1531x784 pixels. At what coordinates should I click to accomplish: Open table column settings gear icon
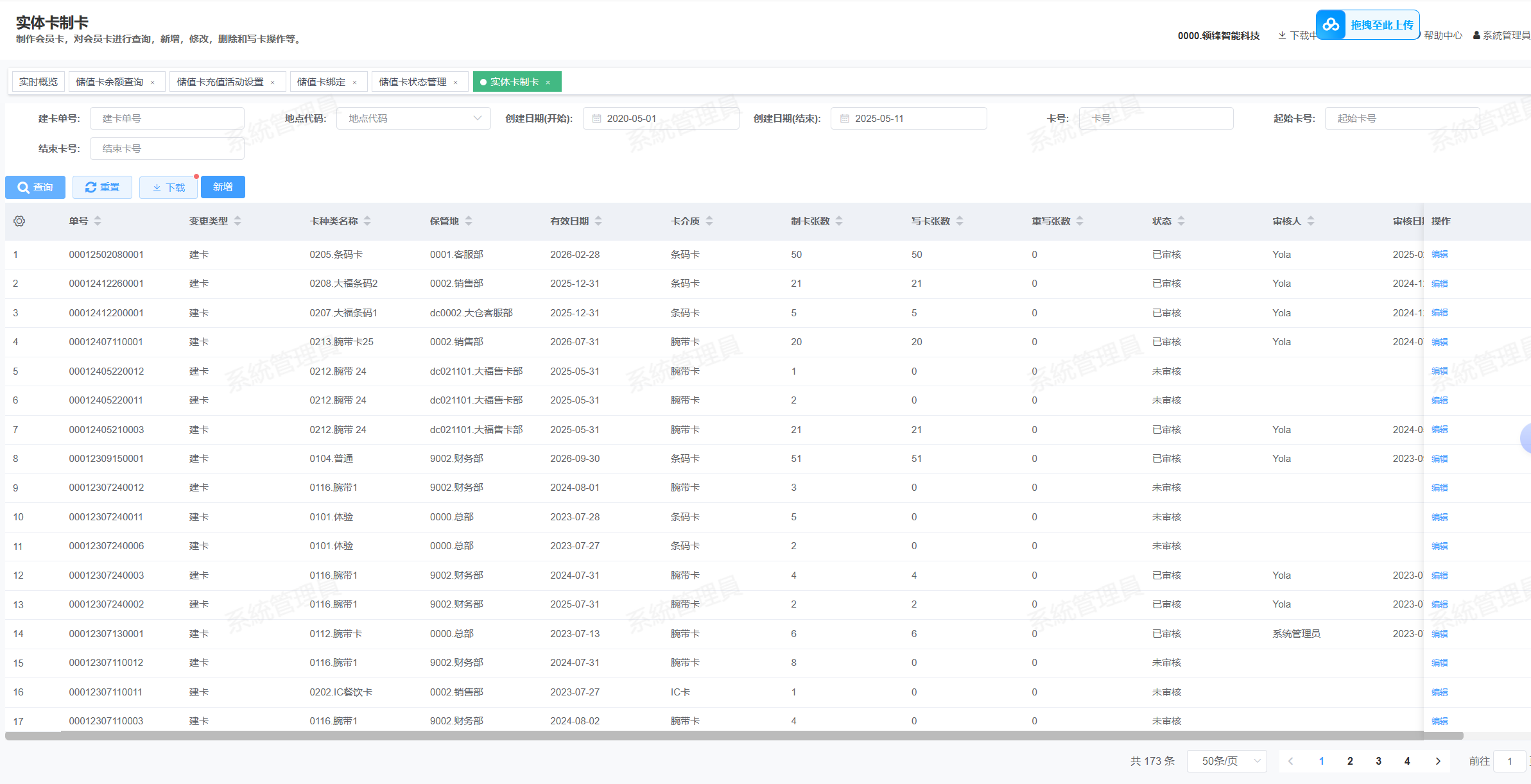[19, 221]
